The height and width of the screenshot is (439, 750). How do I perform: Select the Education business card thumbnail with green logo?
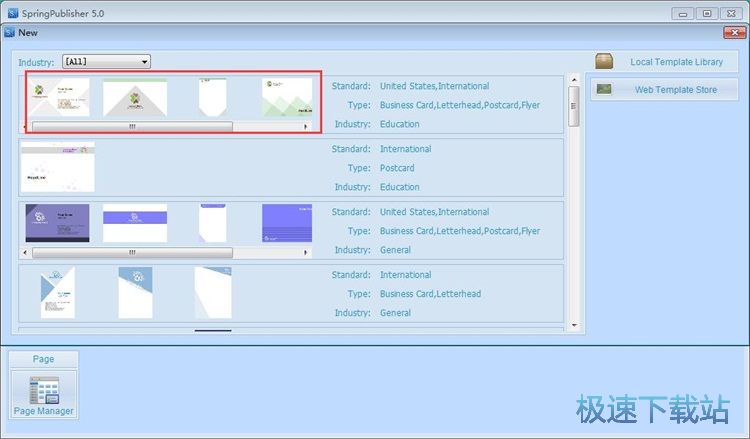pyautogui.click(x=58, y=98)
